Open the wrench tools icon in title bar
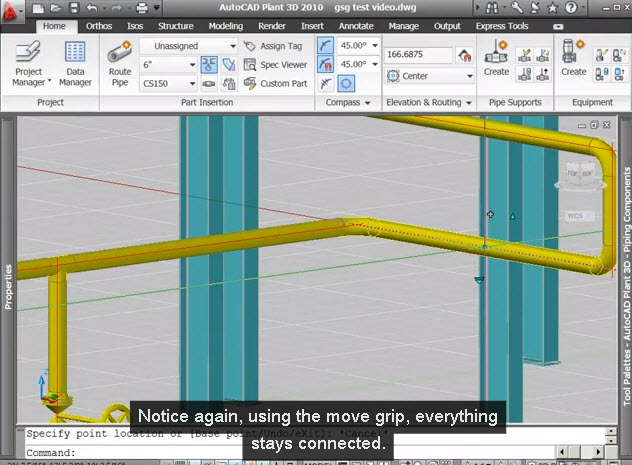 tap(517, 8)
